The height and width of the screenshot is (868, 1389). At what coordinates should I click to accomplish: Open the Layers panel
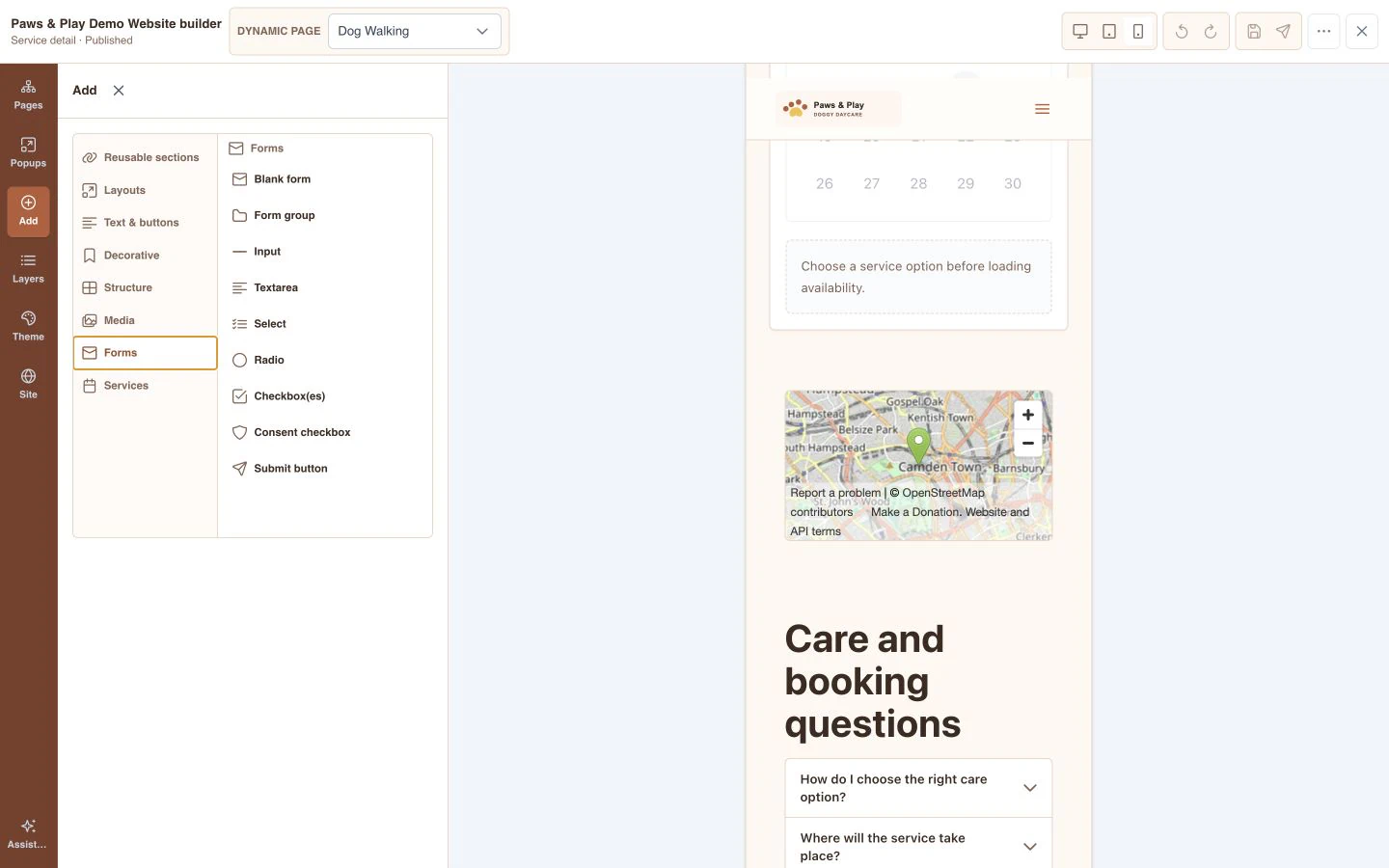click(x=28, y=268)
